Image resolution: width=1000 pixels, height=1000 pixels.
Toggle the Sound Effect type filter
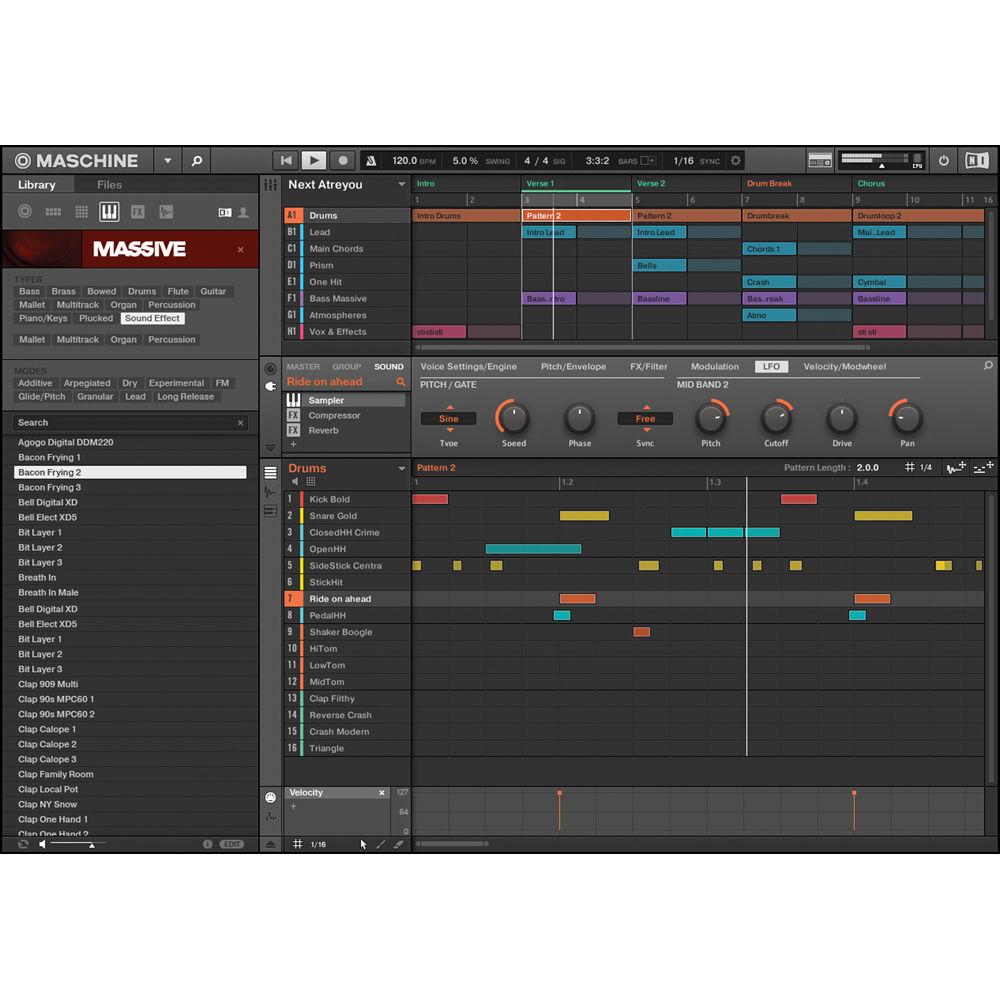click(152, 318)
